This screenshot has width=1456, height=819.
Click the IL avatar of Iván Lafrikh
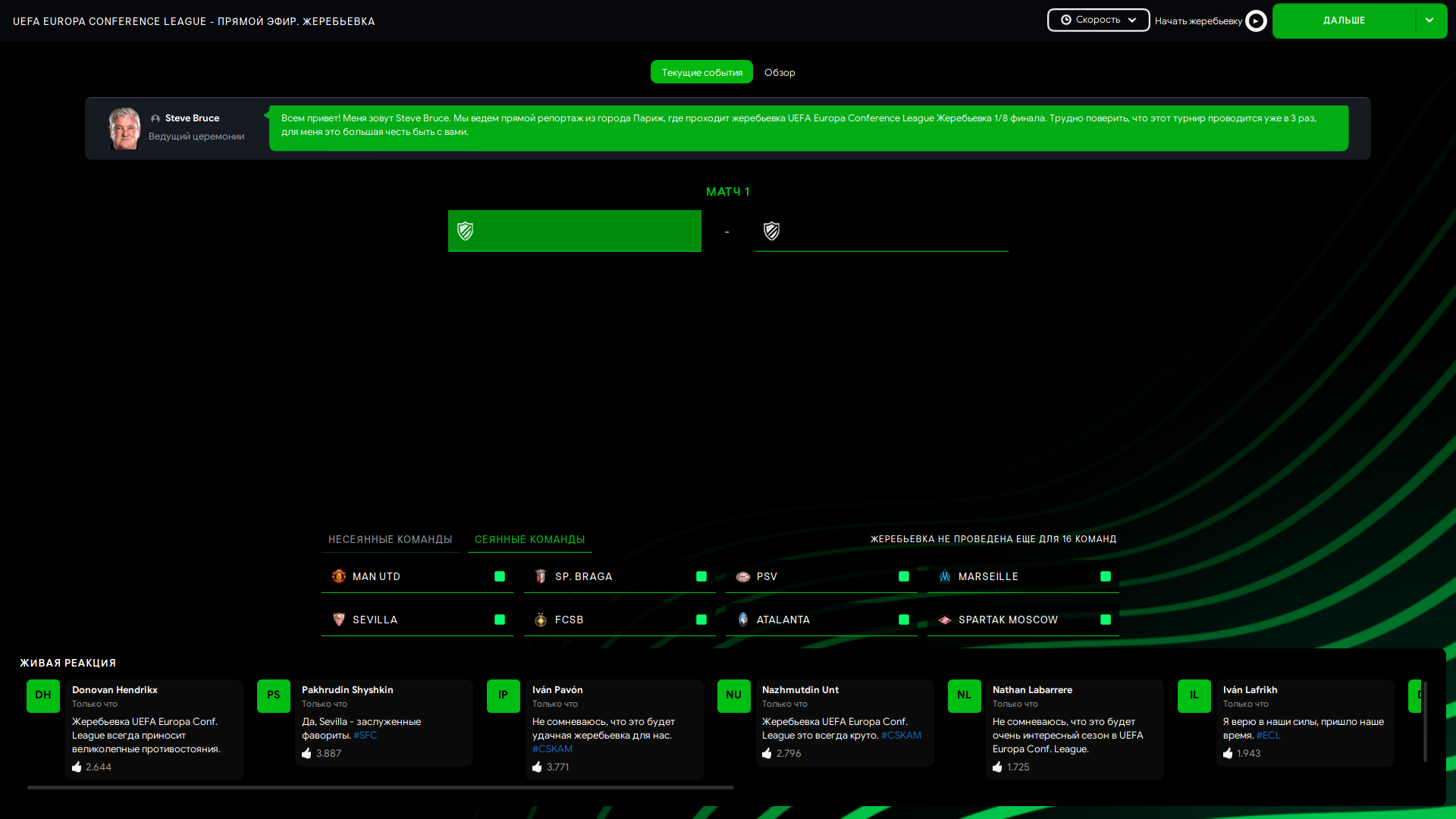1194,695
